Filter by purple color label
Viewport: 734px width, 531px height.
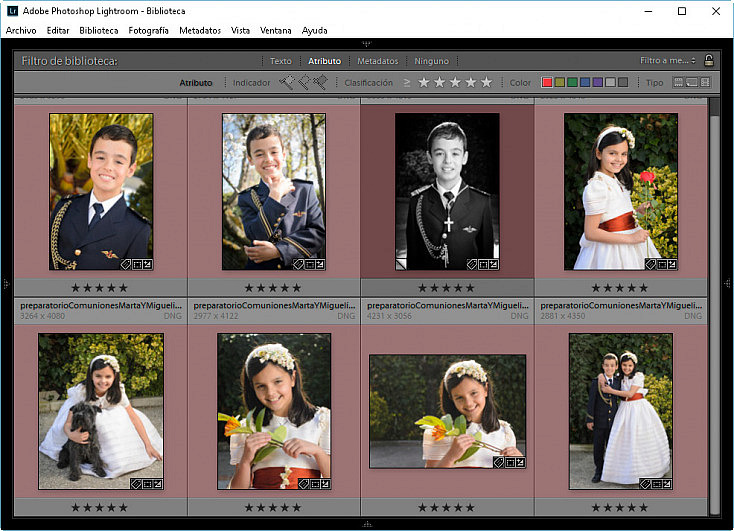pyautogui.click(x=597, y=82)
